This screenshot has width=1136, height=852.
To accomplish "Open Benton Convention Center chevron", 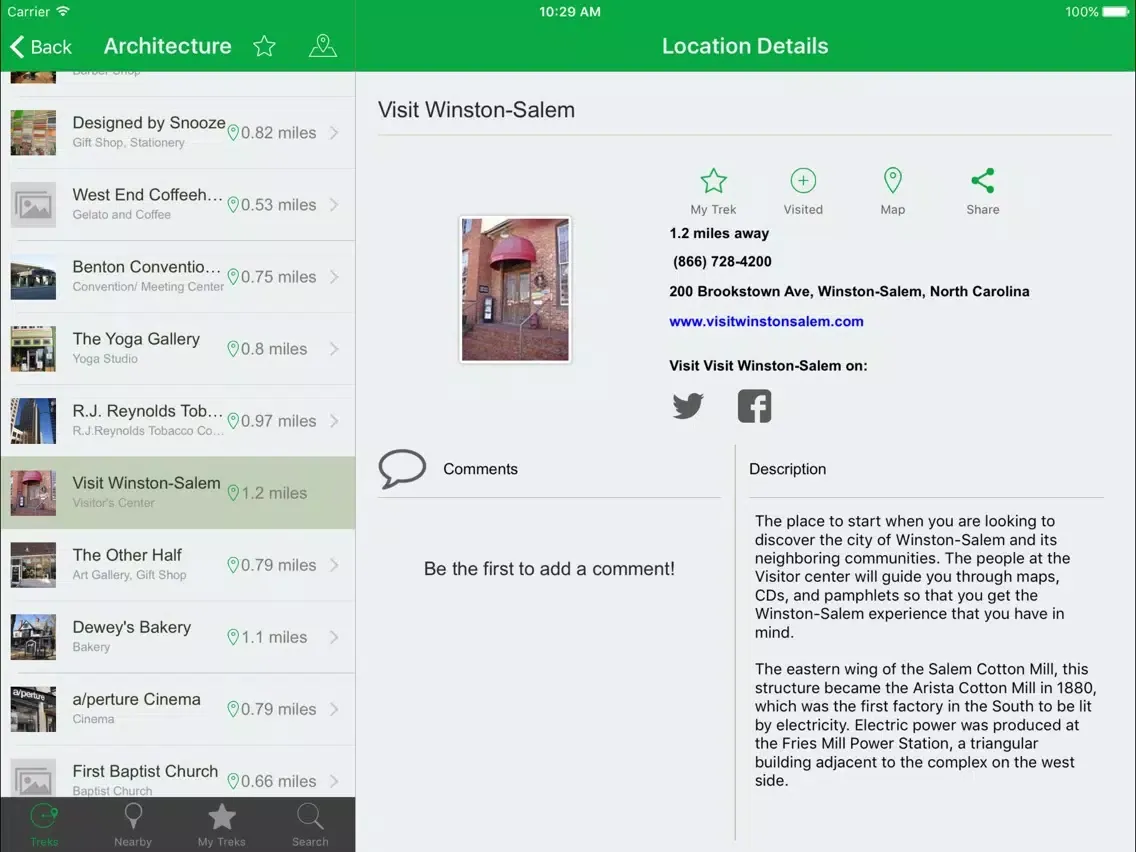I will click(334, 277).
